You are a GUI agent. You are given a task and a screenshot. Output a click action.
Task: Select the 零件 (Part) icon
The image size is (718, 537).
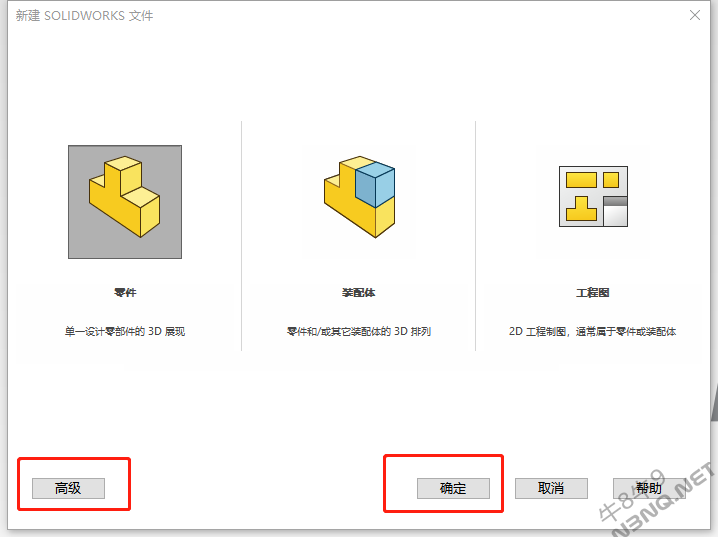point(125,202)
